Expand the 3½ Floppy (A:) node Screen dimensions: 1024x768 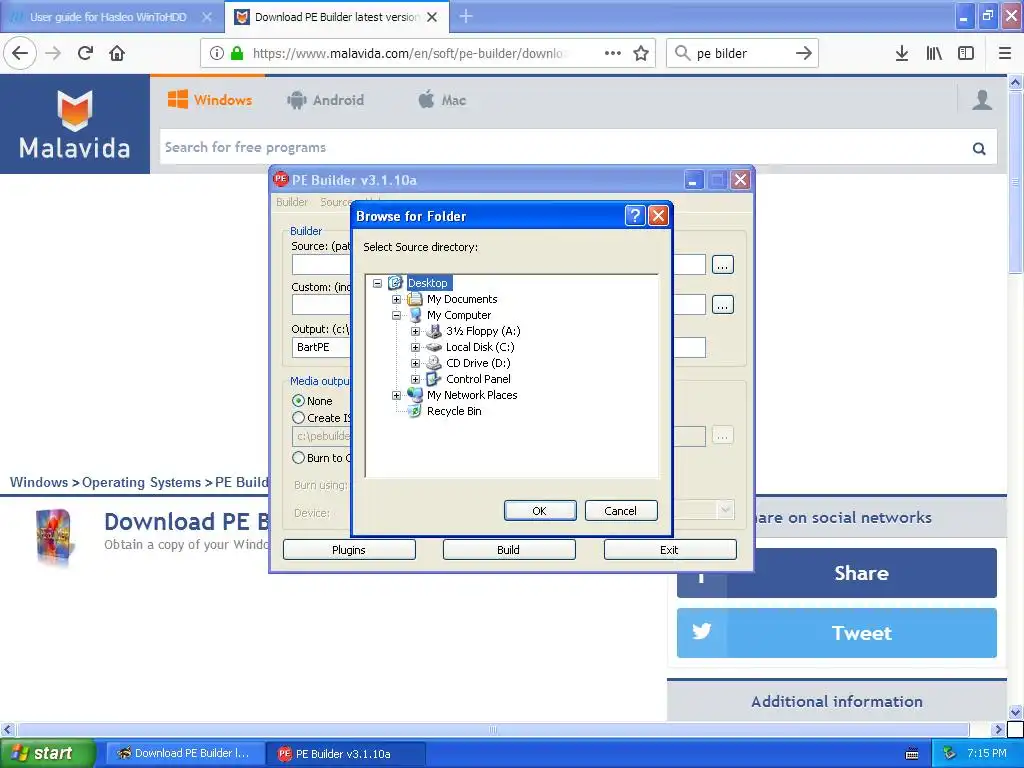click(x=415, y=331)
